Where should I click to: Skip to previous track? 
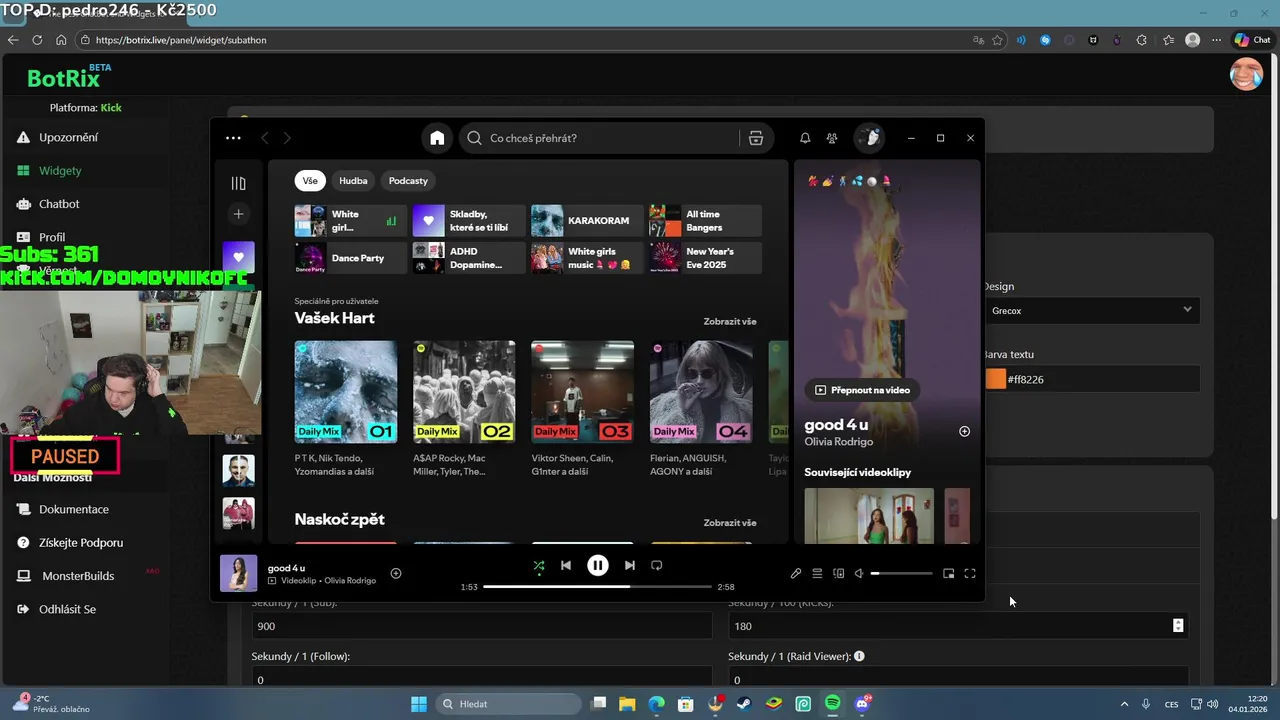566,565
